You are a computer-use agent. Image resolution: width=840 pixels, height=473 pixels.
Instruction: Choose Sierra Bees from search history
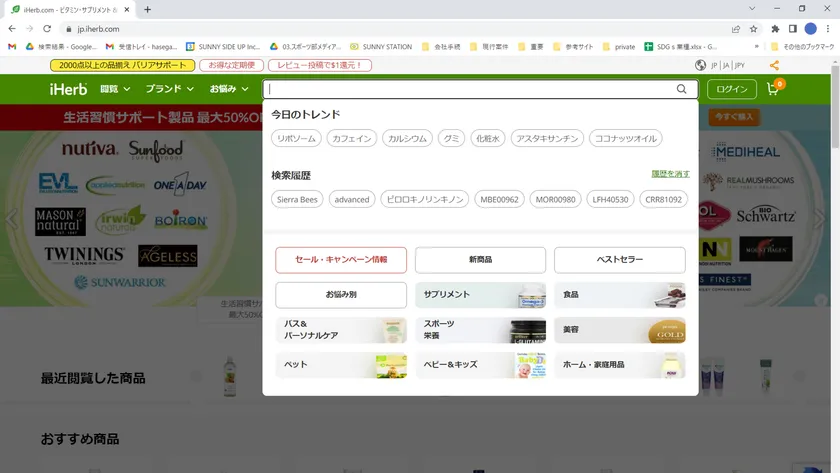click(297, 199)
